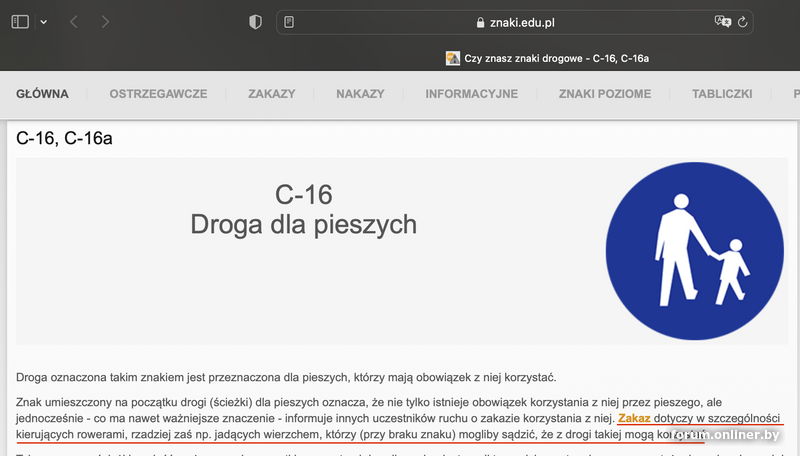The height and width of the screenshot is (456, 800).
Task: Select TABLICZKI in the navigation bar
Action: click(721, 94)
